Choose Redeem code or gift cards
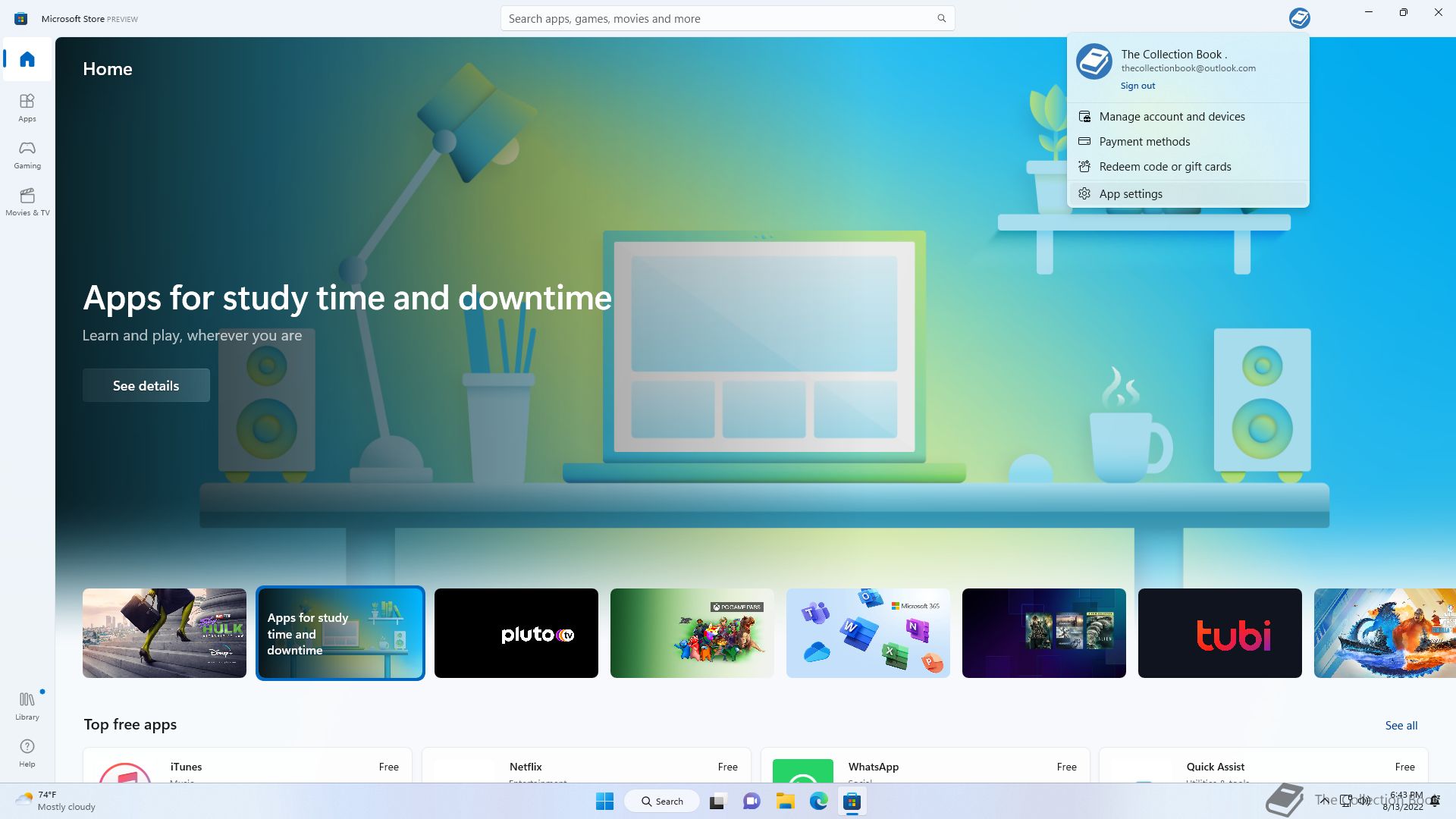This screenshot has width=1456, height=819. click(x=1188, y=167)
